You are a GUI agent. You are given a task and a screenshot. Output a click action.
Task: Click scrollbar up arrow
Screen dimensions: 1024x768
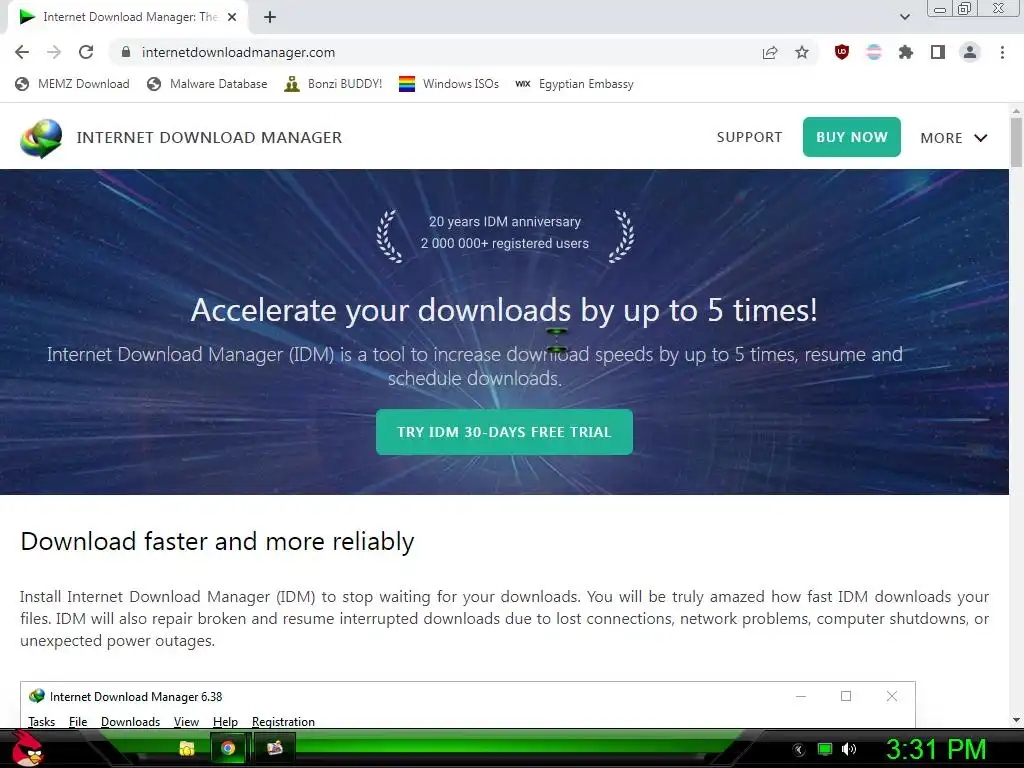[x=1016, y=110]
